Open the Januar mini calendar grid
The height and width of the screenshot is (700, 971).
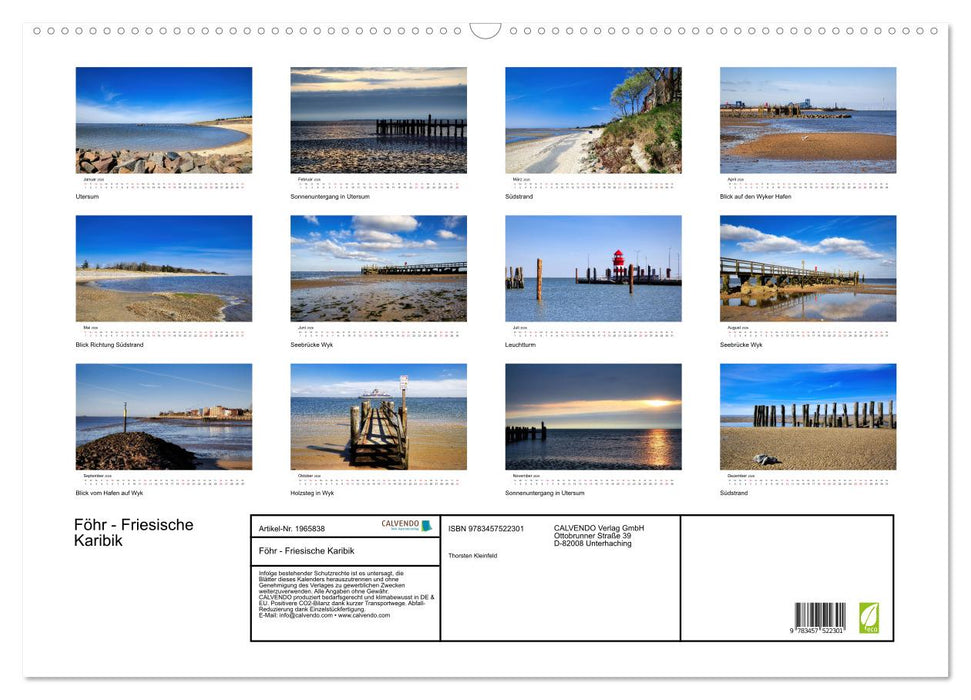[163, 185]
